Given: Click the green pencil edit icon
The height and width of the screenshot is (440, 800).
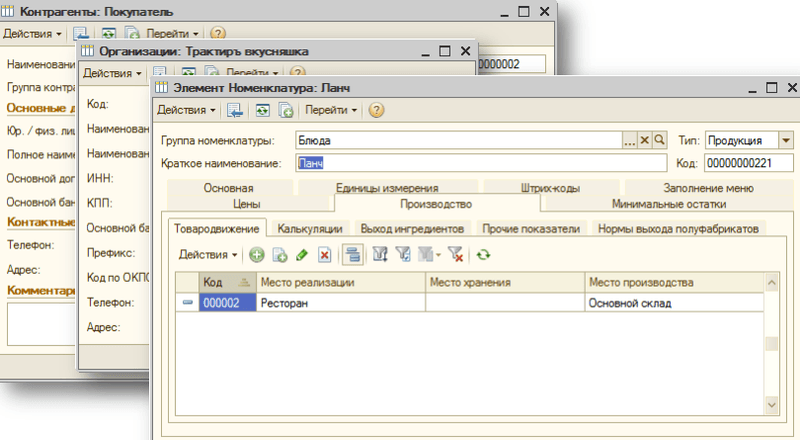Looking at the screenshot, I should [302, 255].
